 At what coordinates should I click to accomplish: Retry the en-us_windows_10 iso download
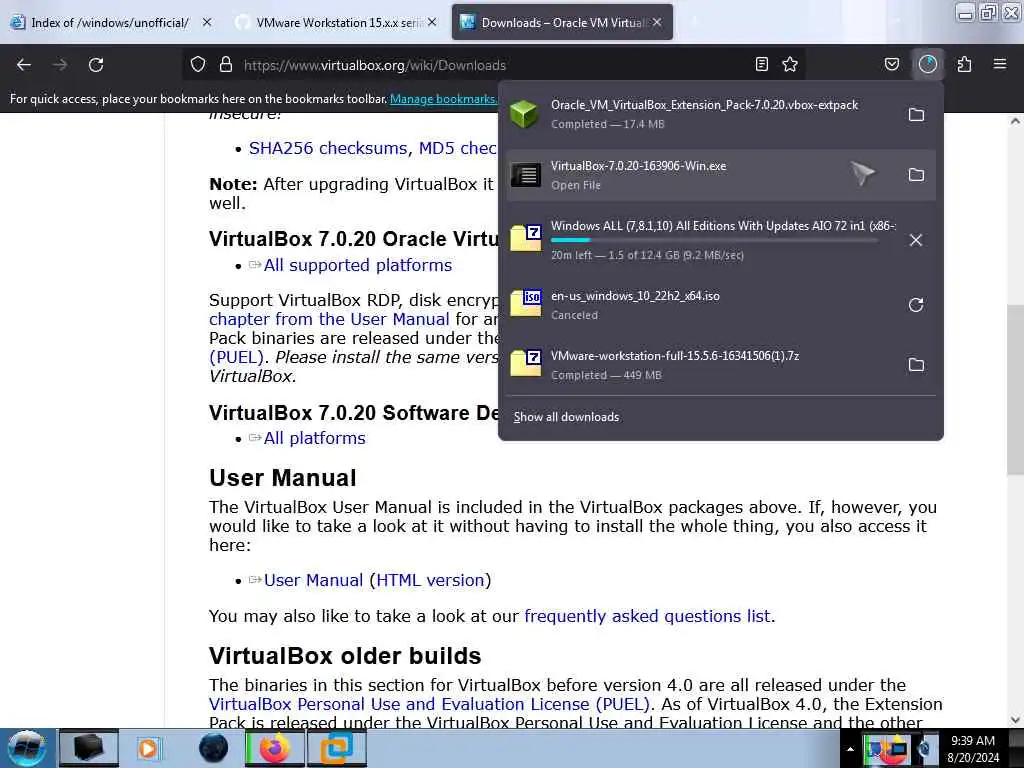(916, 305)
